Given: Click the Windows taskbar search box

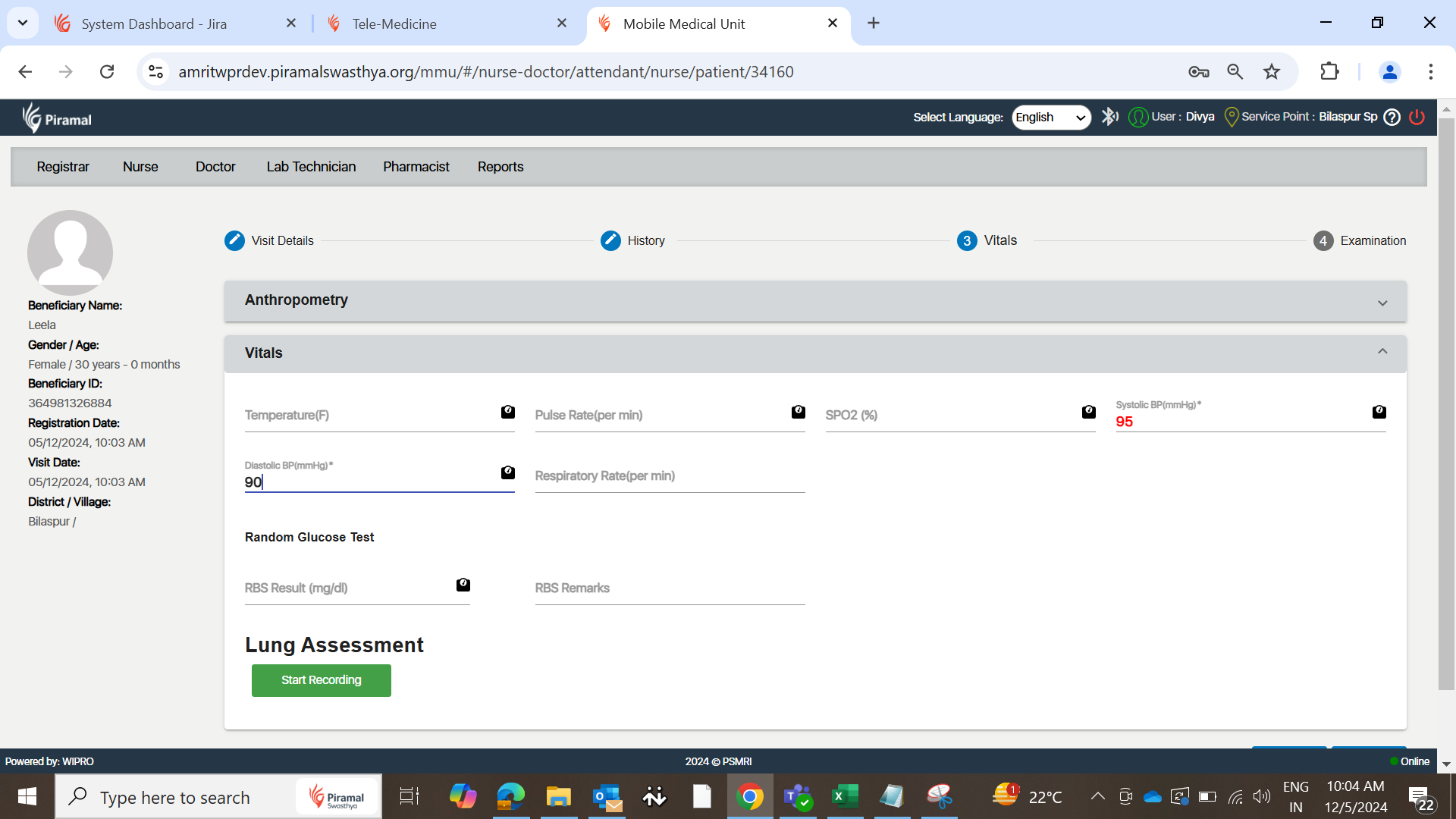Looking at the screenshot, I should [218, 796].
